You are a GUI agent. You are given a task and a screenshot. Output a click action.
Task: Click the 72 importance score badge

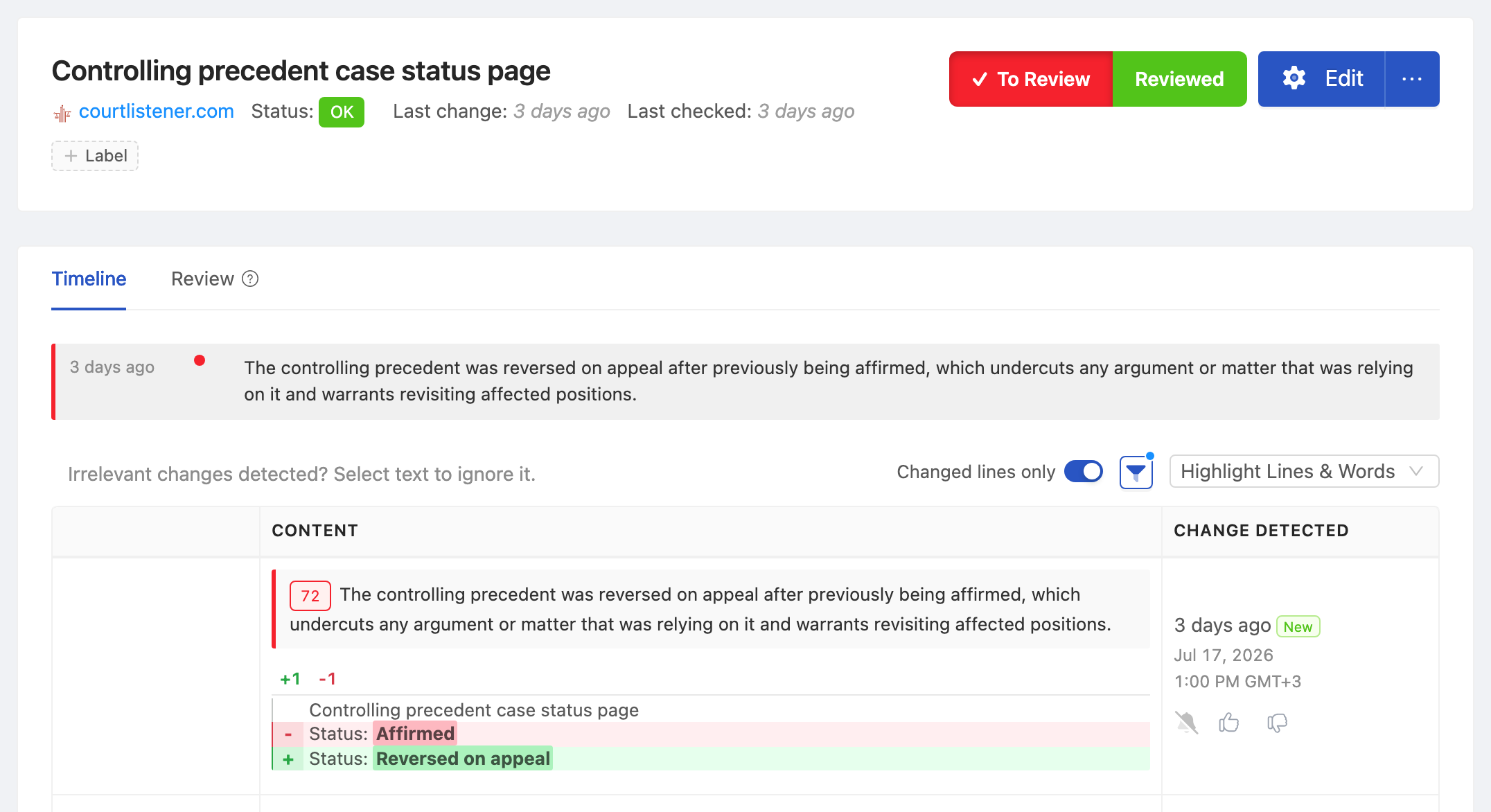[310, 596]
